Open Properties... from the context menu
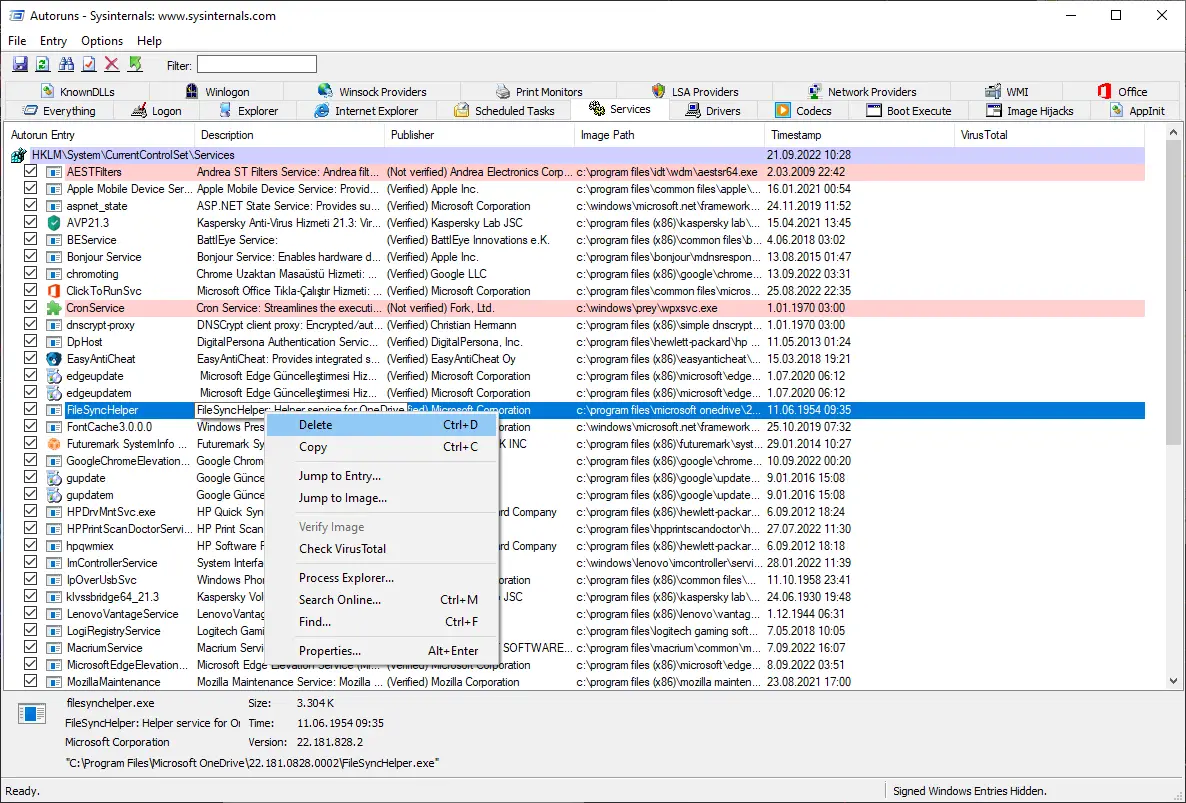Screen dimensions: 1186x803 pyautogui.click(x=382, y=650)
